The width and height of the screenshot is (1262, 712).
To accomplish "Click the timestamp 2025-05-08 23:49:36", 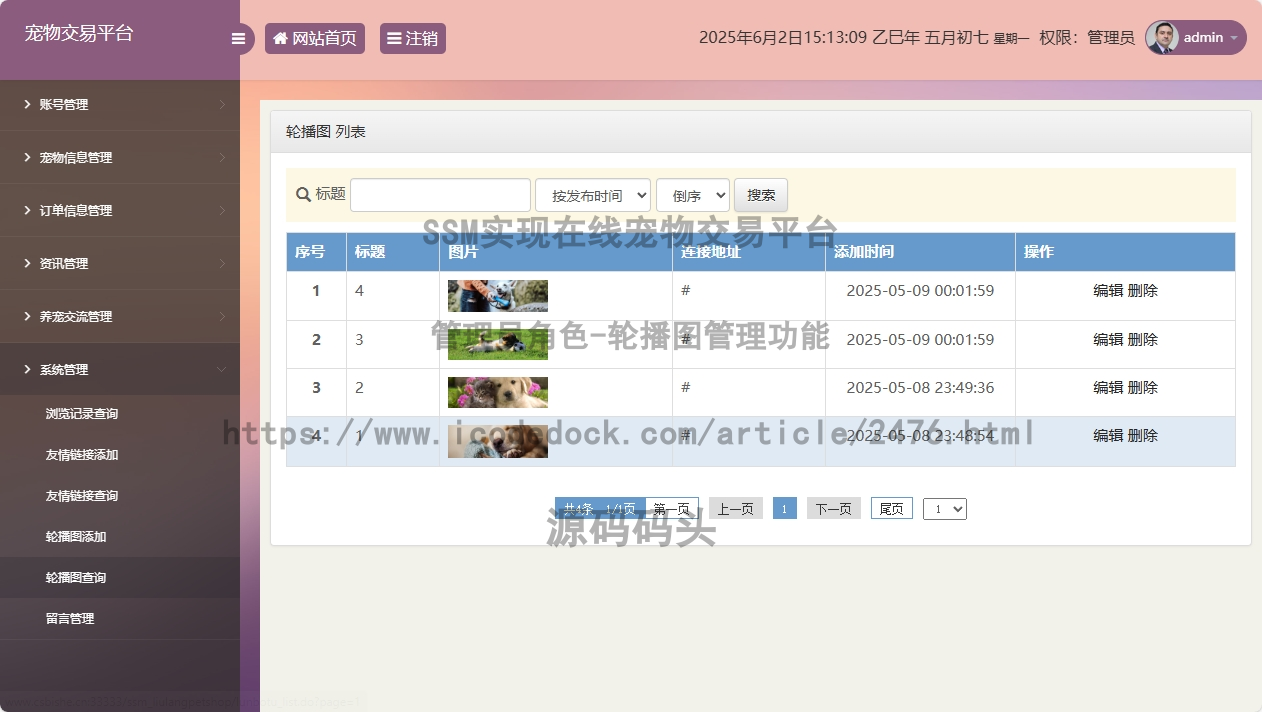I will pyautogui.click(x=920, y=388).
